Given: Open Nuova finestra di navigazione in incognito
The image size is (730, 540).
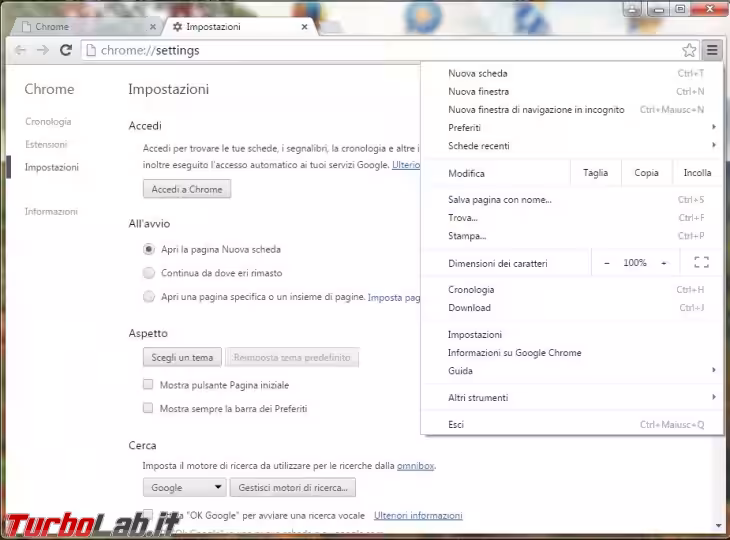Looking at the screenshot, I should 572,109.
